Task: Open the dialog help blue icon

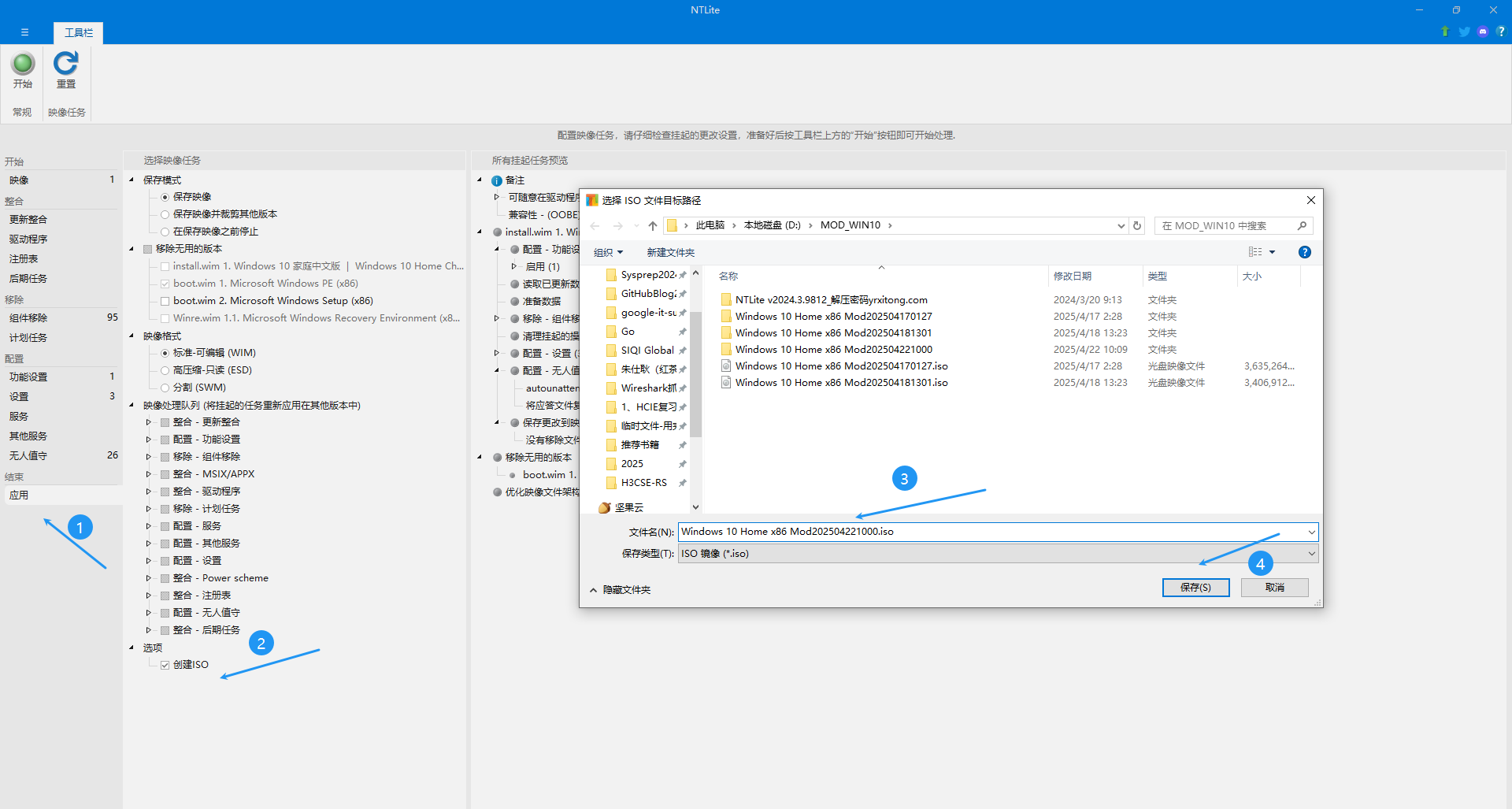Action: (x=1305, y=252)
